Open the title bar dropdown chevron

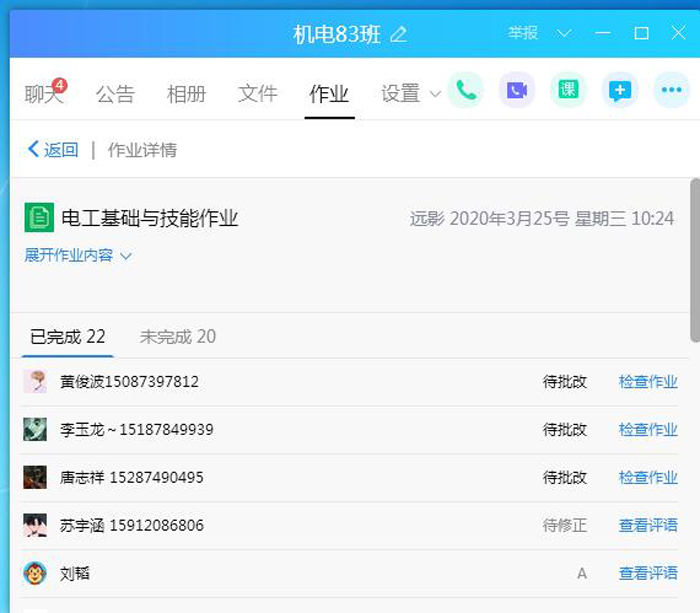pos(564,33)
